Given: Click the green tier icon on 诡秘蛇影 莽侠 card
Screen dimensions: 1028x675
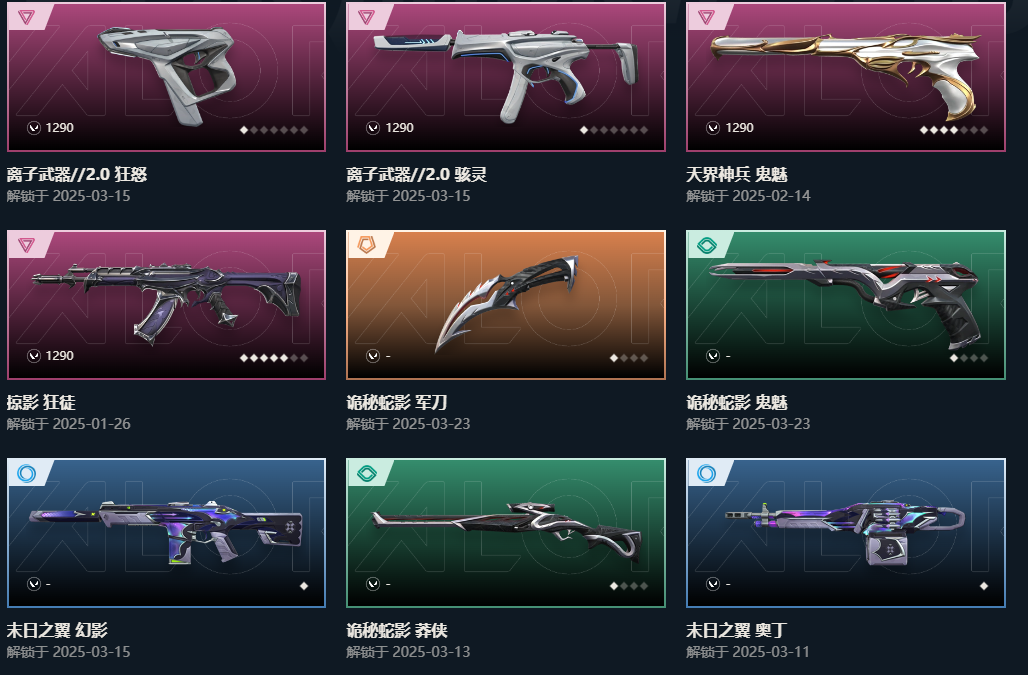Looking at the screenshot, I should 366,473.
